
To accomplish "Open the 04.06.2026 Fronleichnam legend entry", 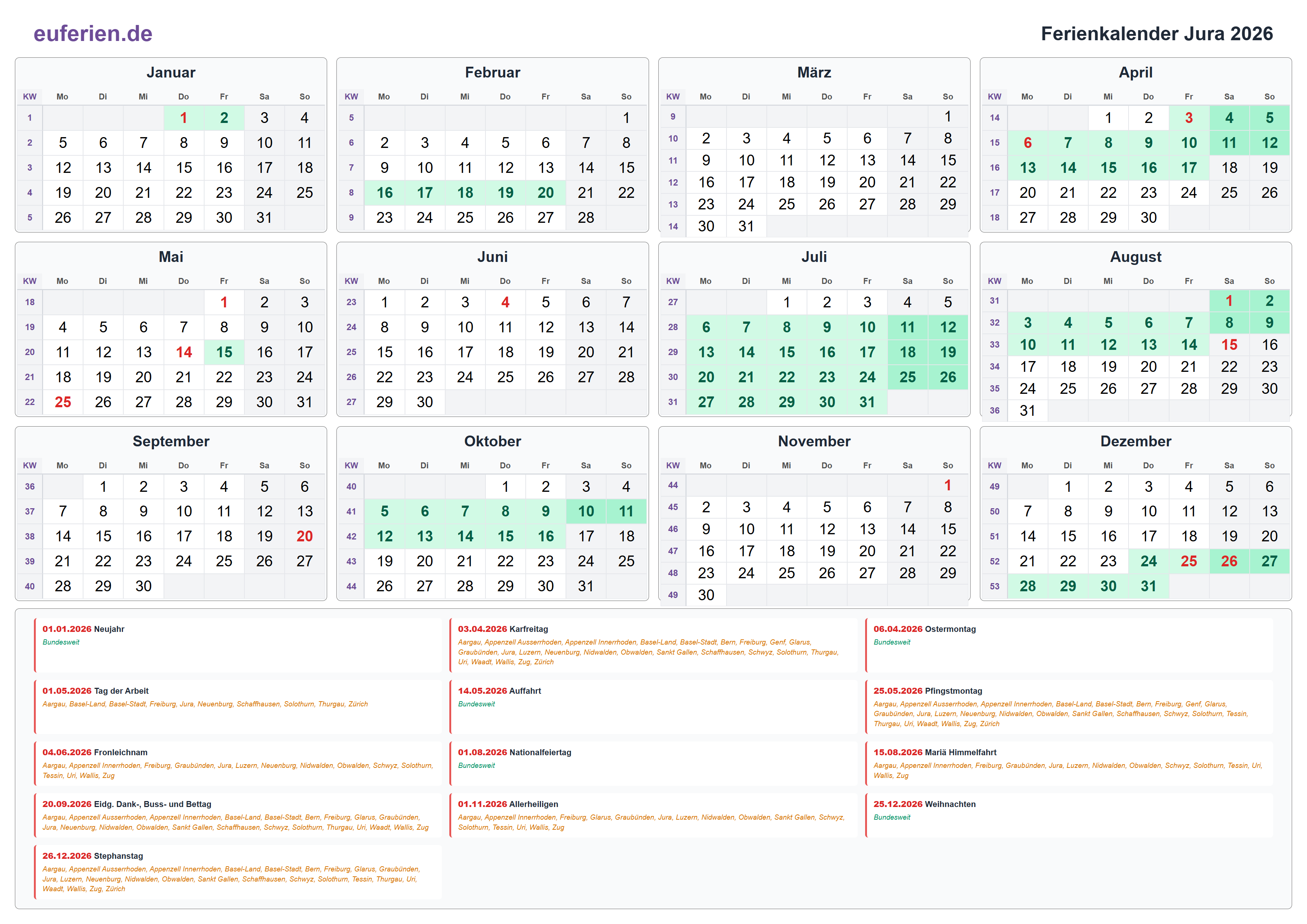I will (237, 763).
